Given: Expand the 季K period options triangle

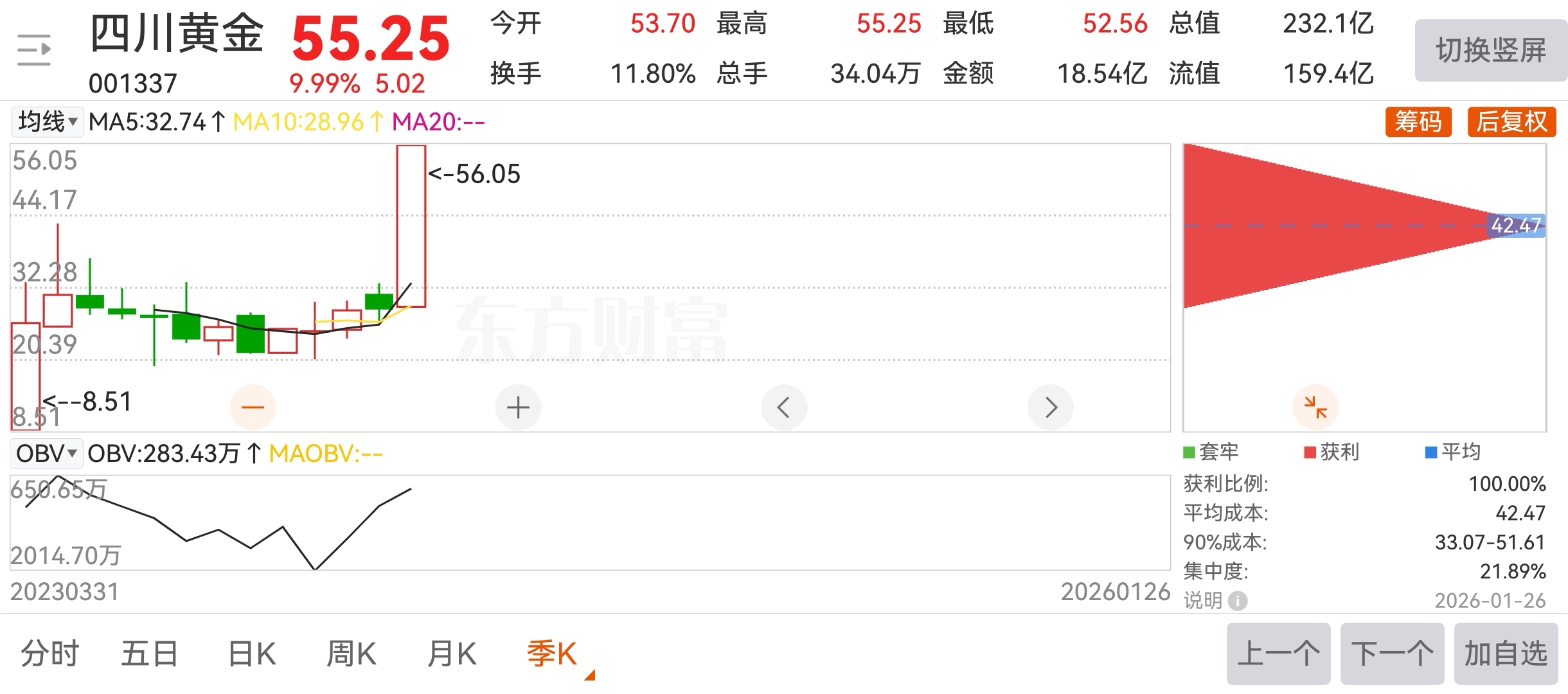Looking at the screenshot, I should 590,675.
